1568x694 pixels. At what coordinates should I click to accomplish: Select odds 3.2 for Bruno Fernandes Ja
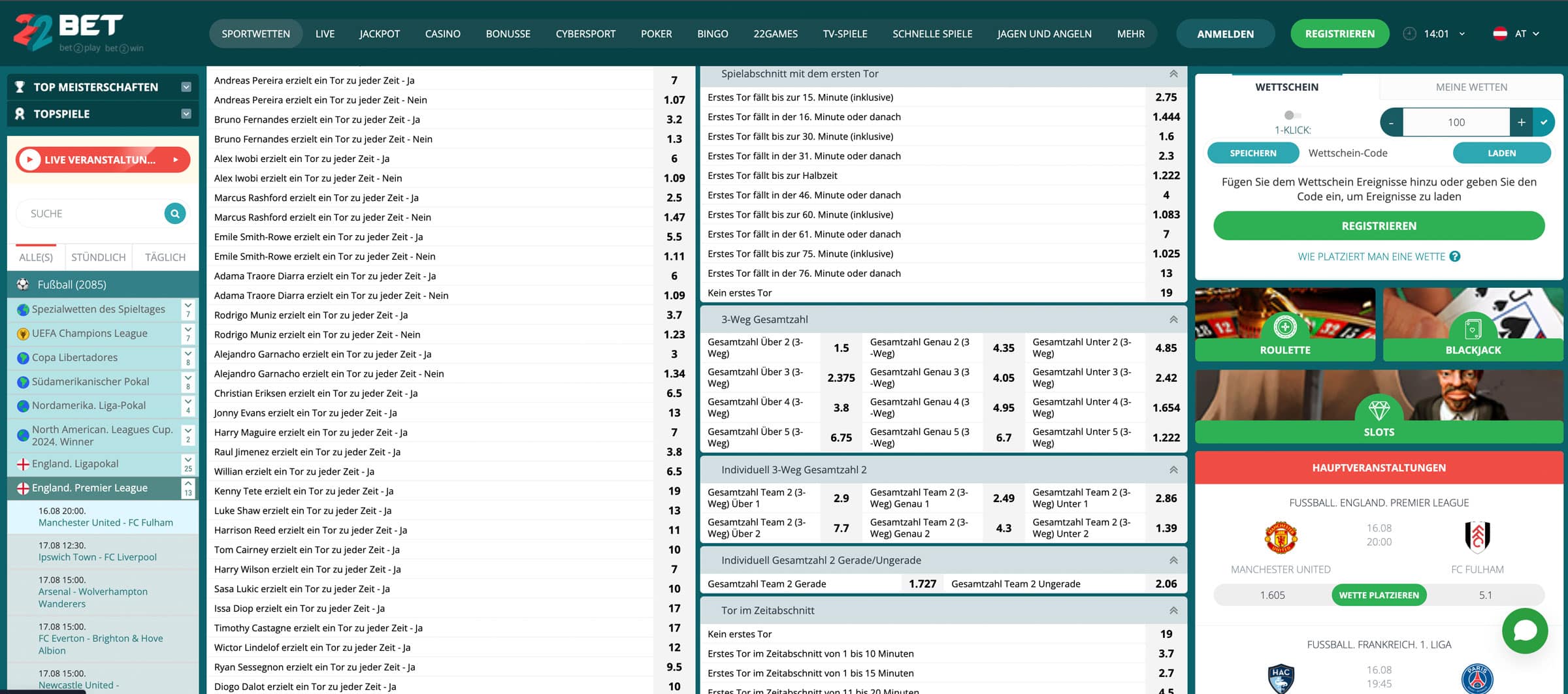pos(674,119)
